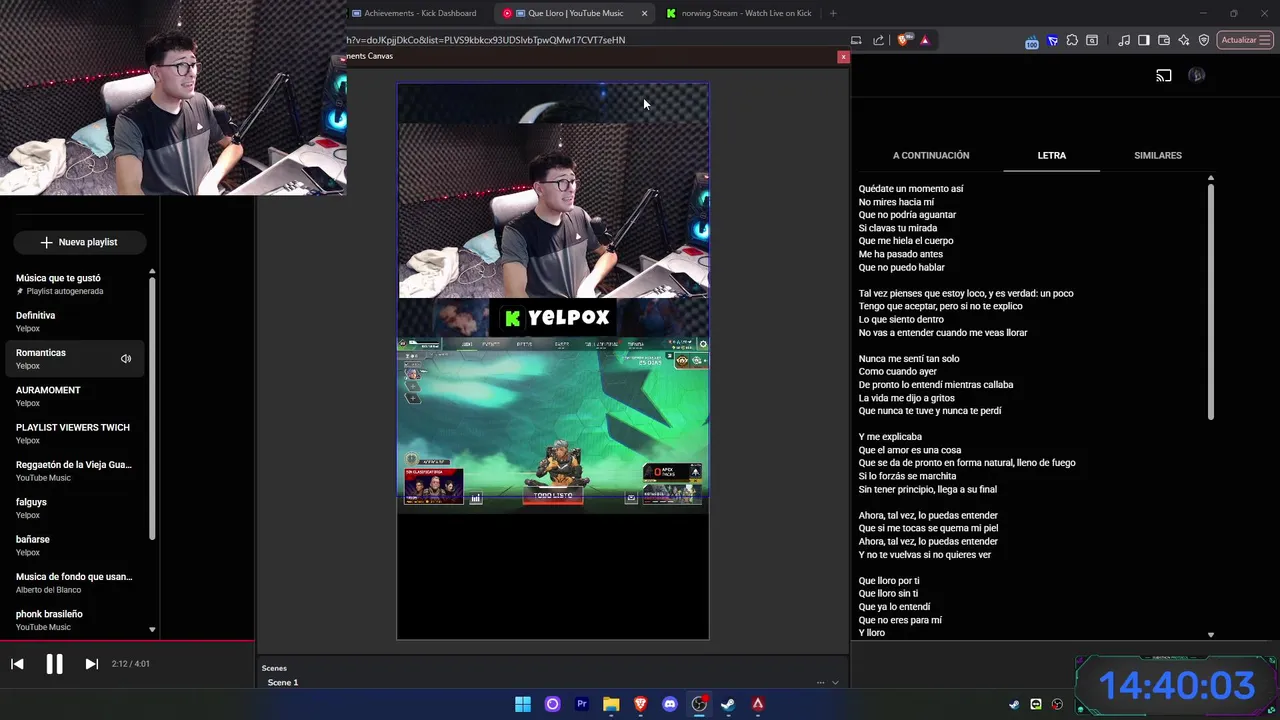The width and height of the screenshot is (1280, 720).
Task: Click the playlist sidebar scroll down arrow
Action: point(152,630)
